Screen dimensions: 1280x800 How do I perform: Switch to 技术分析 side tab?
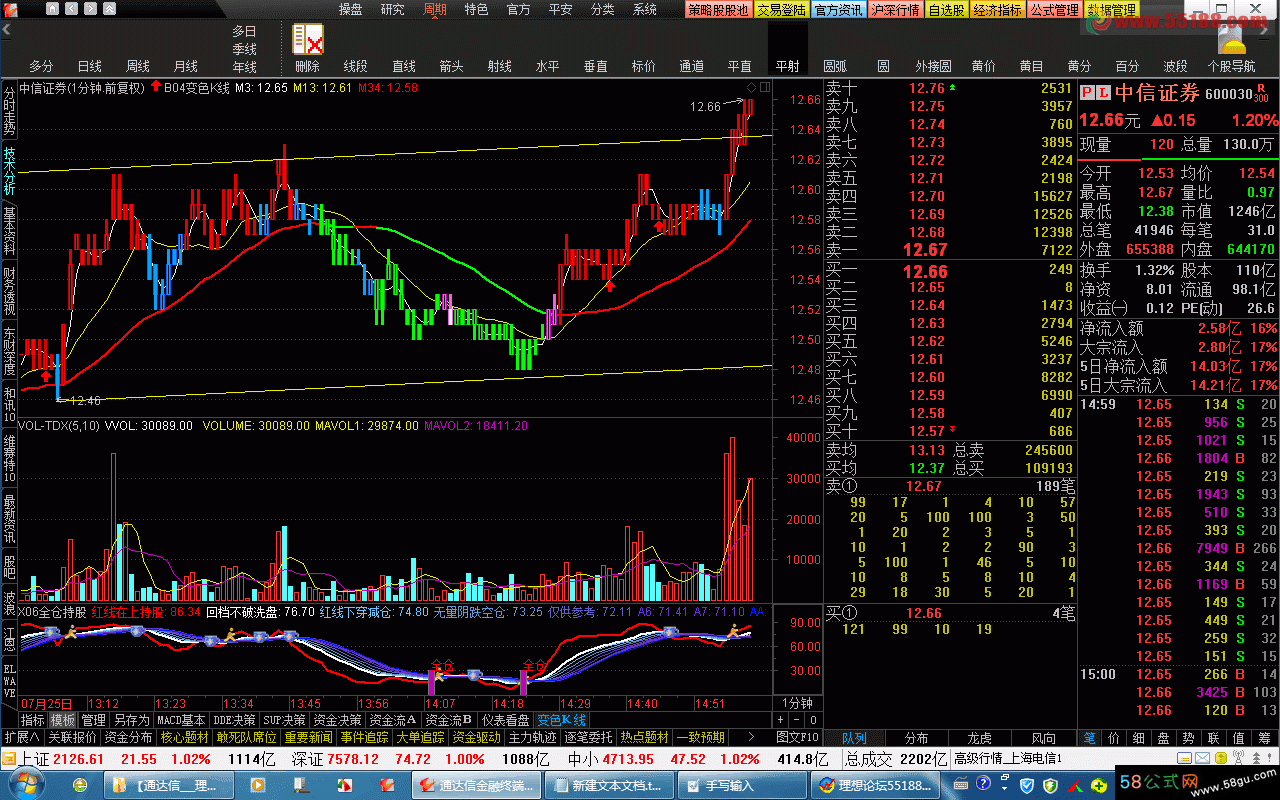click(x=9, y=171)
